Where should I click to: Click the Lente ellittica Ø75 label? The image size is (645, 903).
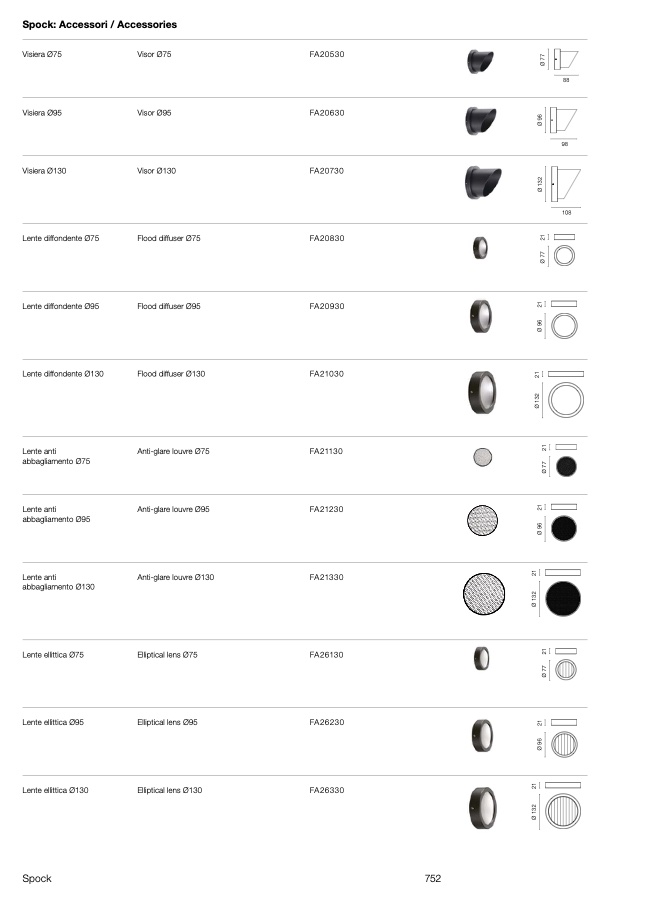tap(53, 655)
